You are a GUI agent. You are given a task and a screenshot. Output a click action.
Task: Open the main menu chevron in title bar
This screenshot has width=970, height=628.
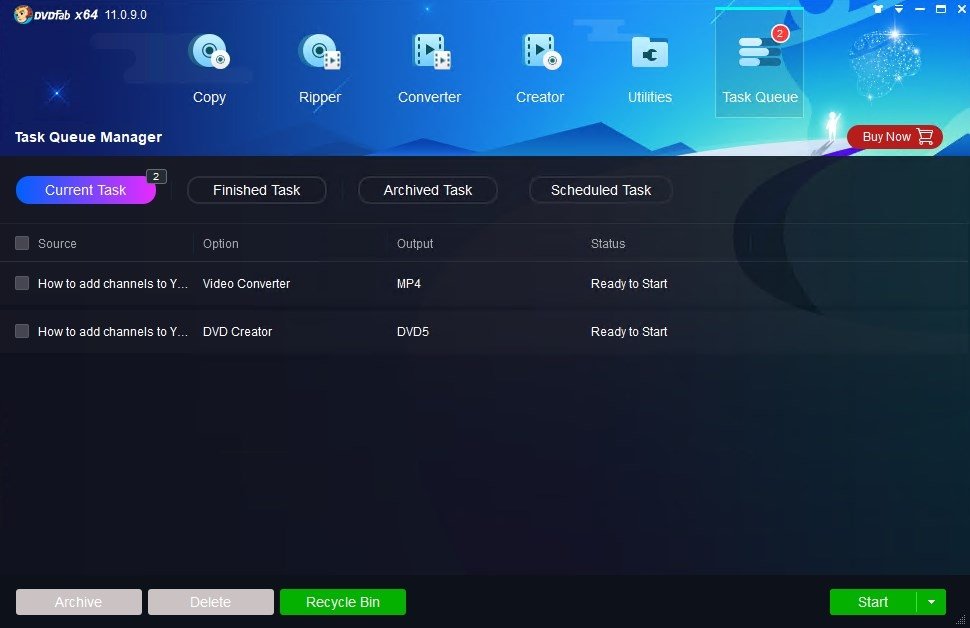point(898,9)
